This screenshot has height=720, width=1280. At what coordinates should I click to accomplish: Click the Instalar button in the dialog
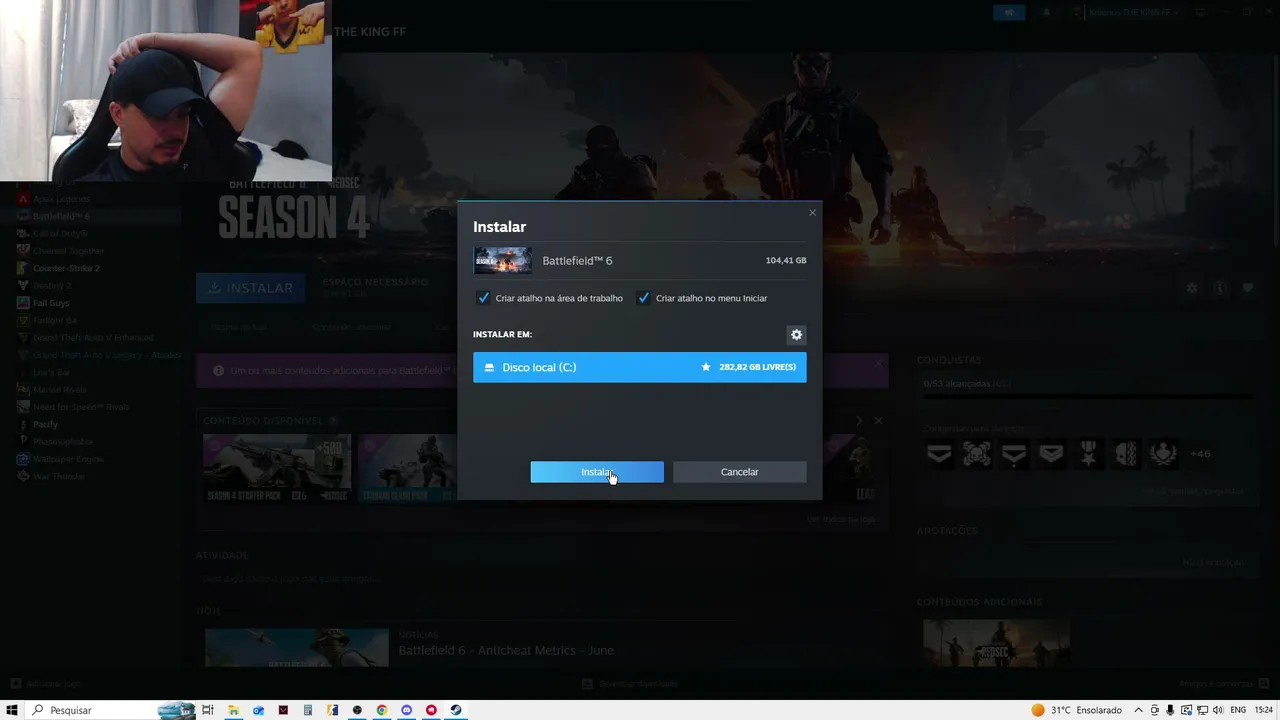pyautogui.click(x=597, y=472)
